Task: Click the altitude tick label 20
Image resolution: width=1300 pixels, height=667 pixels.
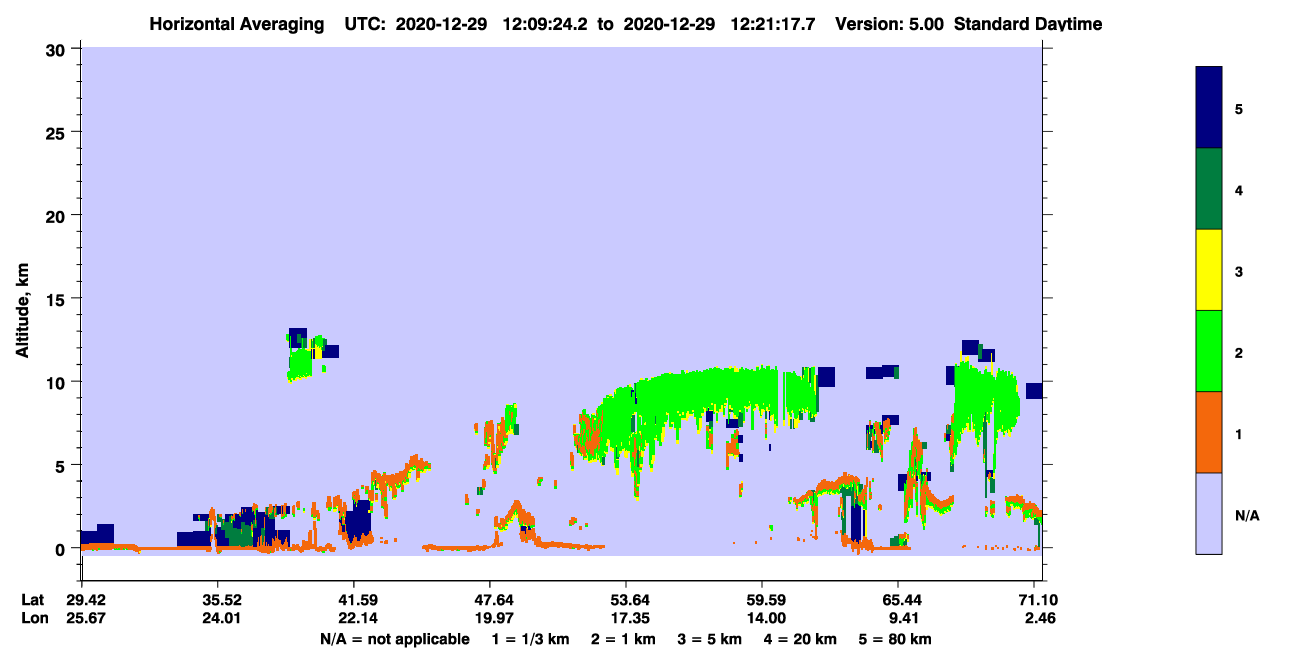Action: [x=56, y=215]
